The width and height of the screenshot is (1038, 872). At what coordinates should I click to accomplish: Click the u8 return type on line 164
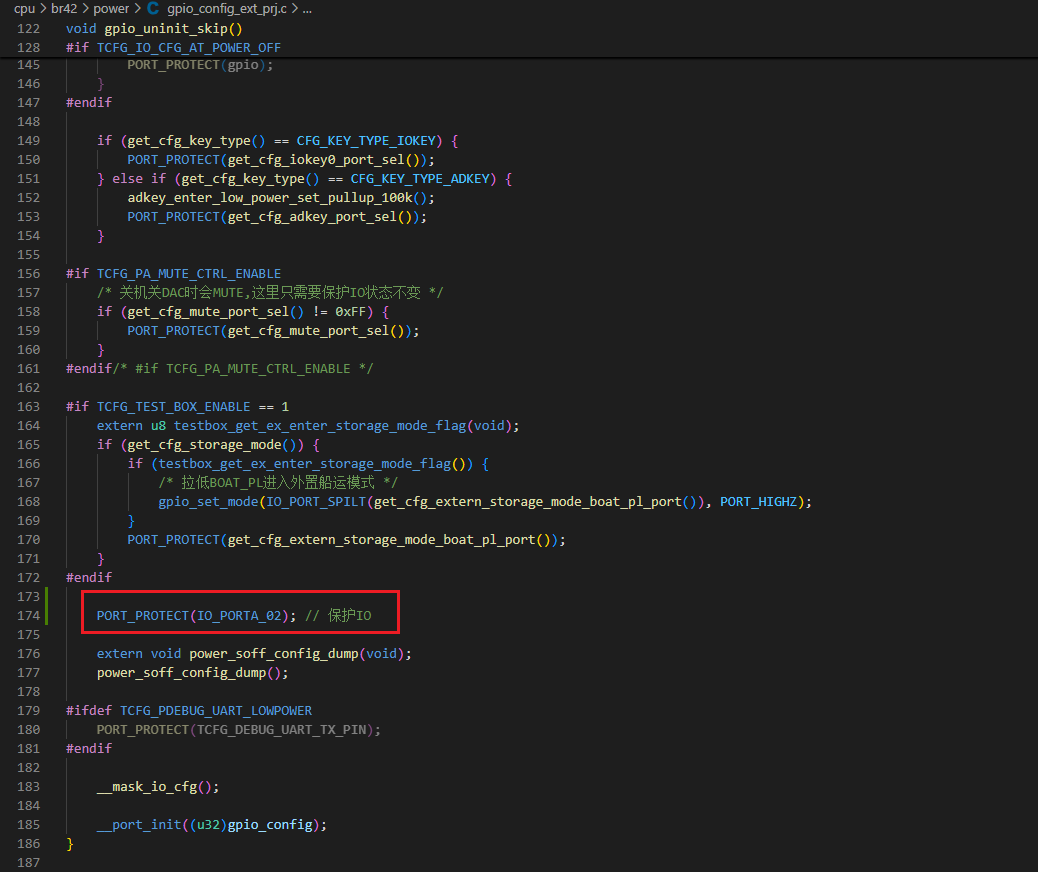pyautogui.click(x=158, y=426)
